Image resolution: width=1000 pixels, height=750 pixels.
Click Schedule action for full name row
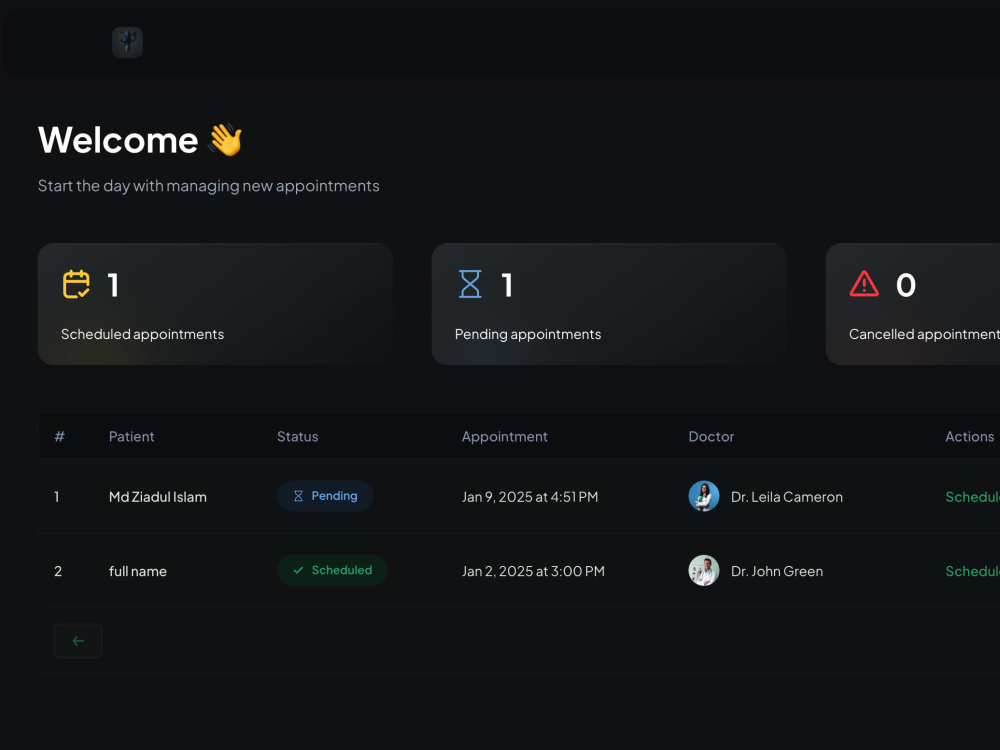click(x=972, y=571)
